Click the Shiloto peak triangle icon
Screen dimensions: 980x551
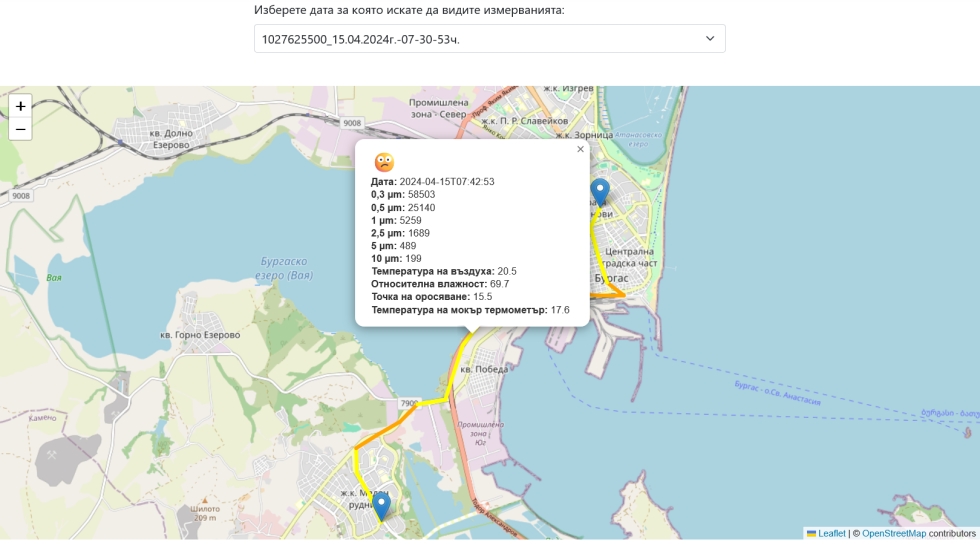(x=203, y=497)
